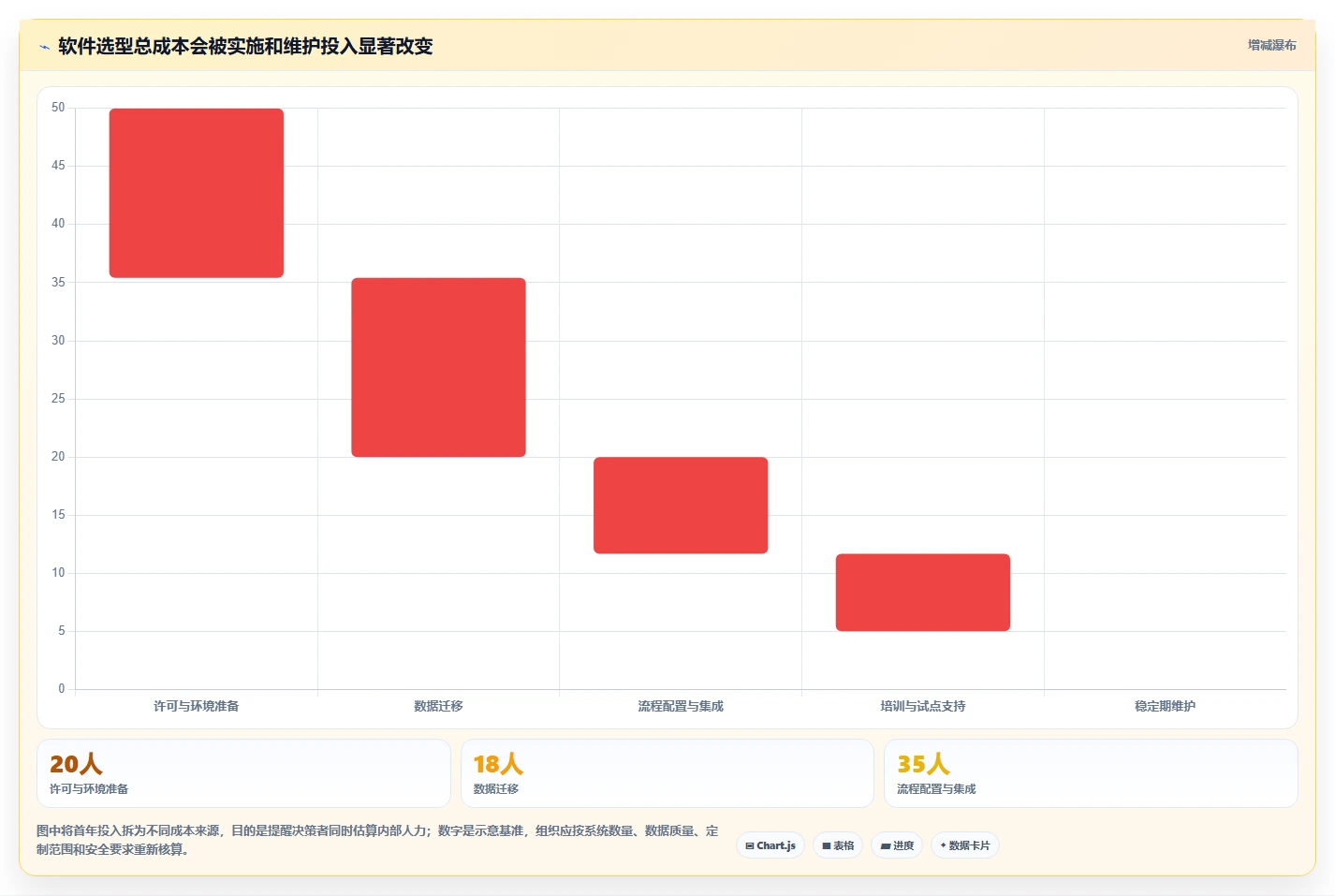Click the chart title 软件选型总成本会被实施和维护投入显著改变
1335x896 pixels.
pyautogui.click(x=245, y=46)
